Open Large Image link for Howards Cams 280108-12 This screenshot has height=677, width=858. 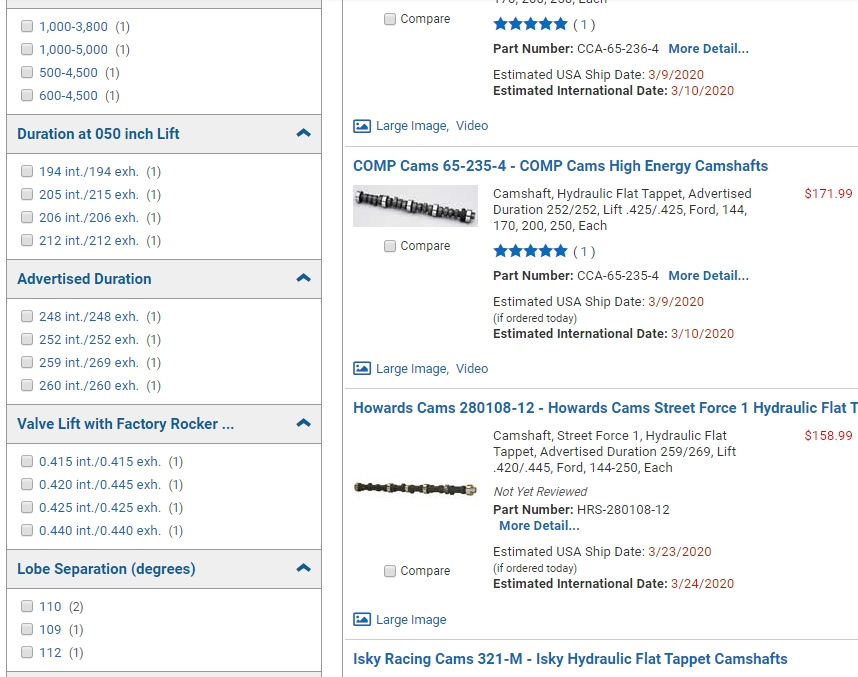pos(411,620)
